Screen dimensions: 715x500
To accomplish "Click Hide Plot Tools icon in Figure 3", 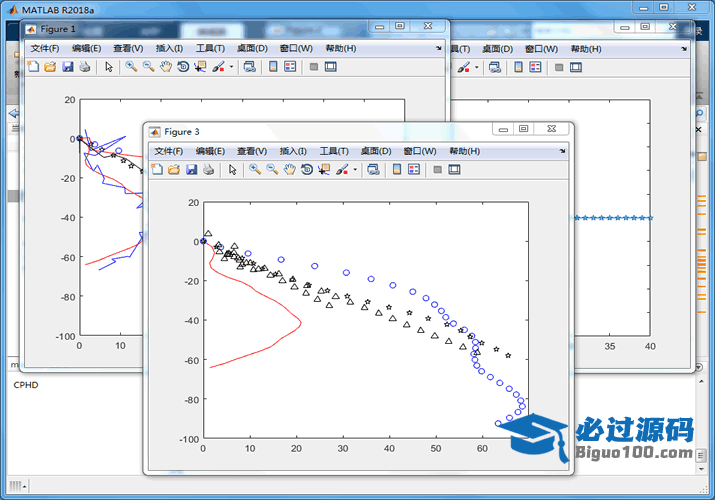I will 437,170.
